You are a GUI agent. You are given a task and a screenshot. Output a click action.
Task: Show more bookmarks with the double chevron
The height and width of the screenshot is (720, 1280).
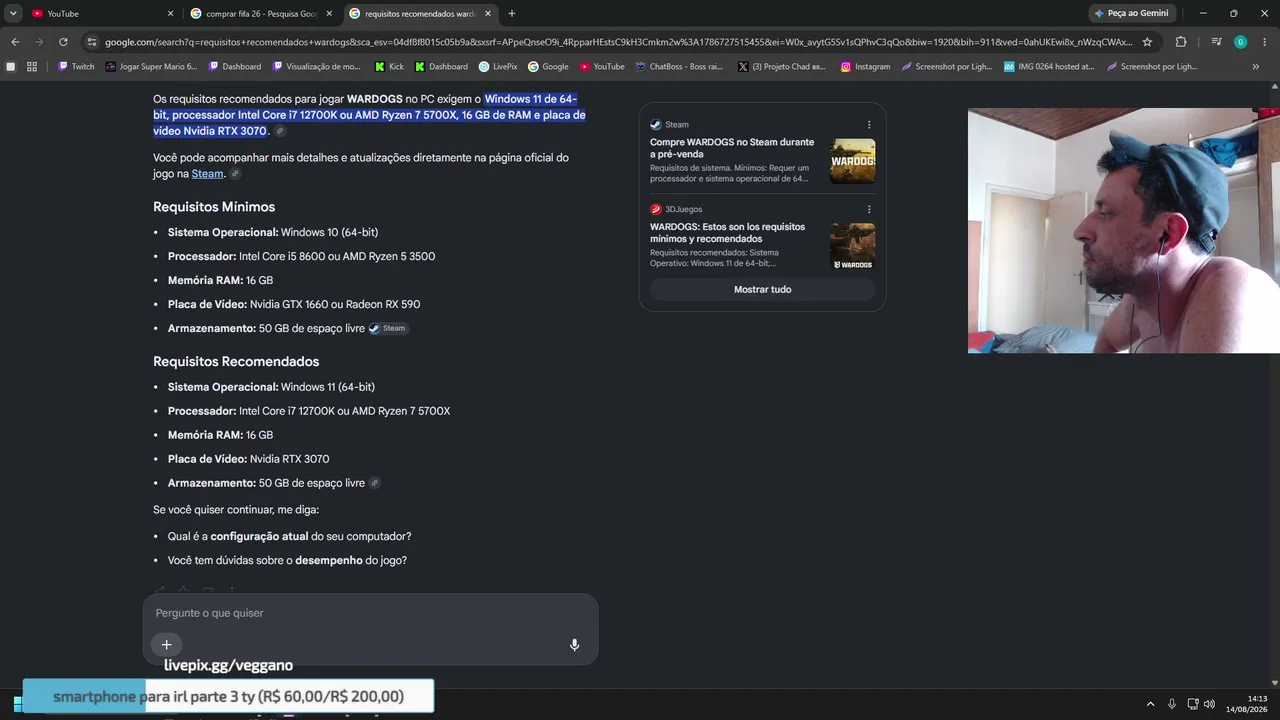pyautogui.click(x=1256, y=67)
